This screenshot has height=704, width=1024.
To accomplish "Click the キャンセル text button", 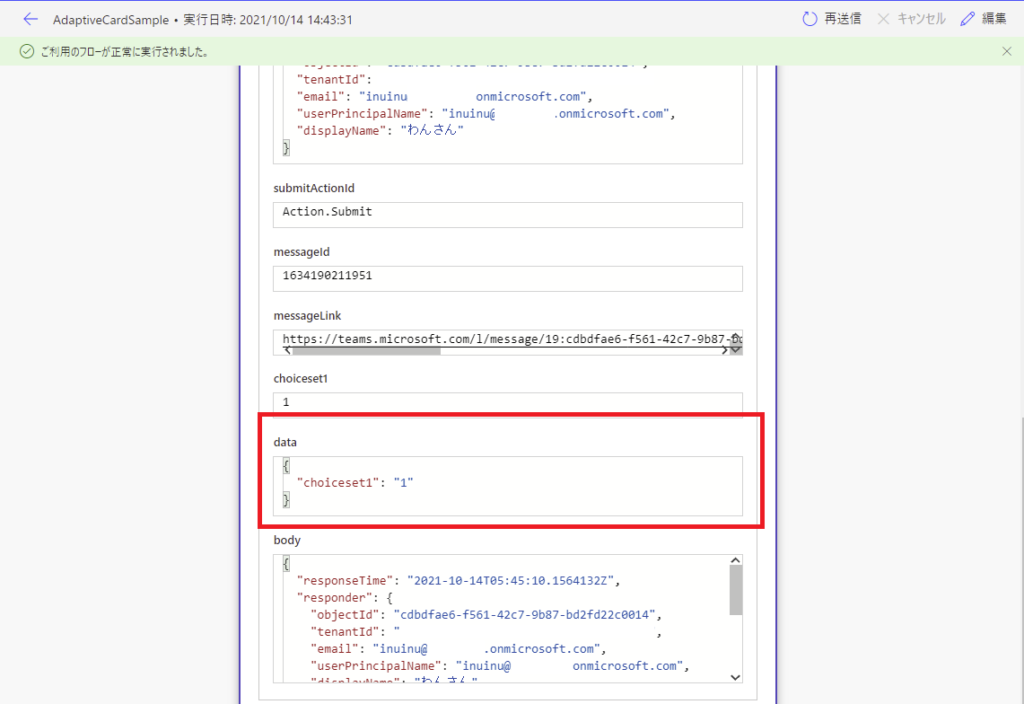I will (921, 19).
